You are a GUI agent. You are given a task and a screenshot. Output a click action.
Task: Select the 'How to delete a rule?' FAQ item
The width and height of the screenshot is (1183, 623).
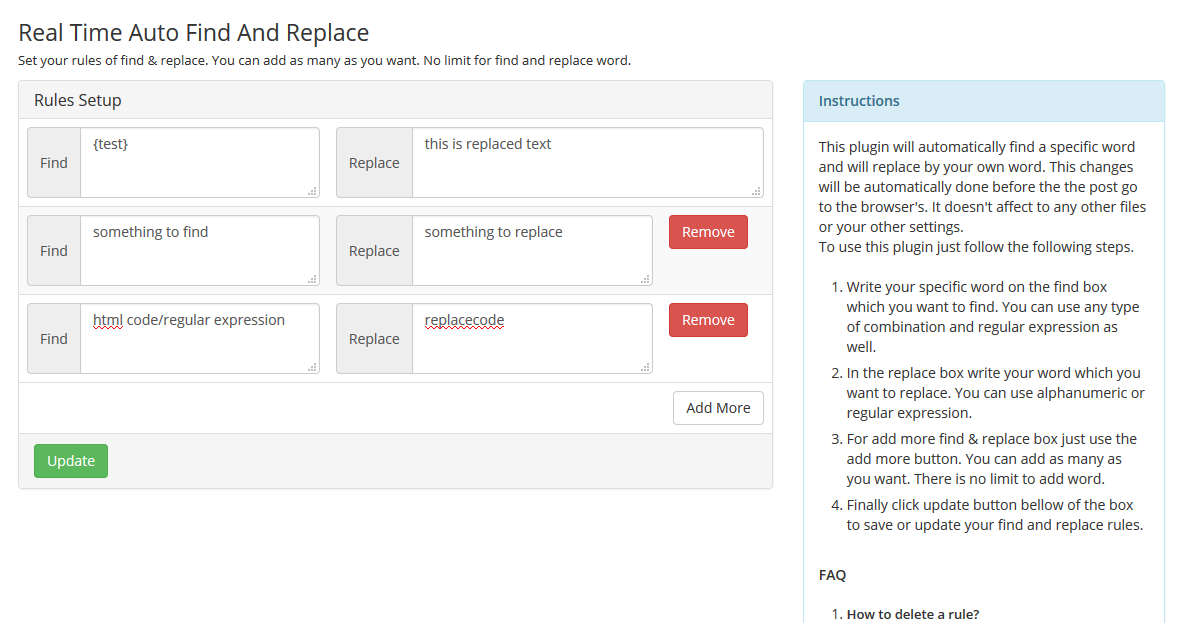pyautogui.click(x=912, y=614)
